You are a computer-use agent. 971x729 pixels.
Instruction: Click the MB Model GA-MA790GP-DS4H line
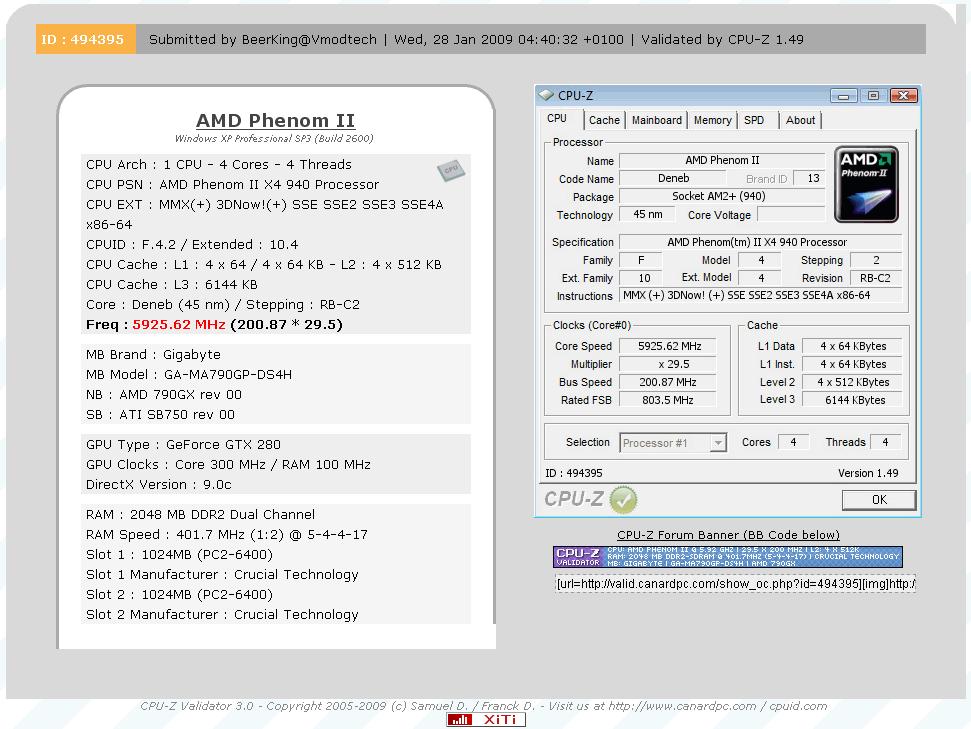[x=189, y=375]
